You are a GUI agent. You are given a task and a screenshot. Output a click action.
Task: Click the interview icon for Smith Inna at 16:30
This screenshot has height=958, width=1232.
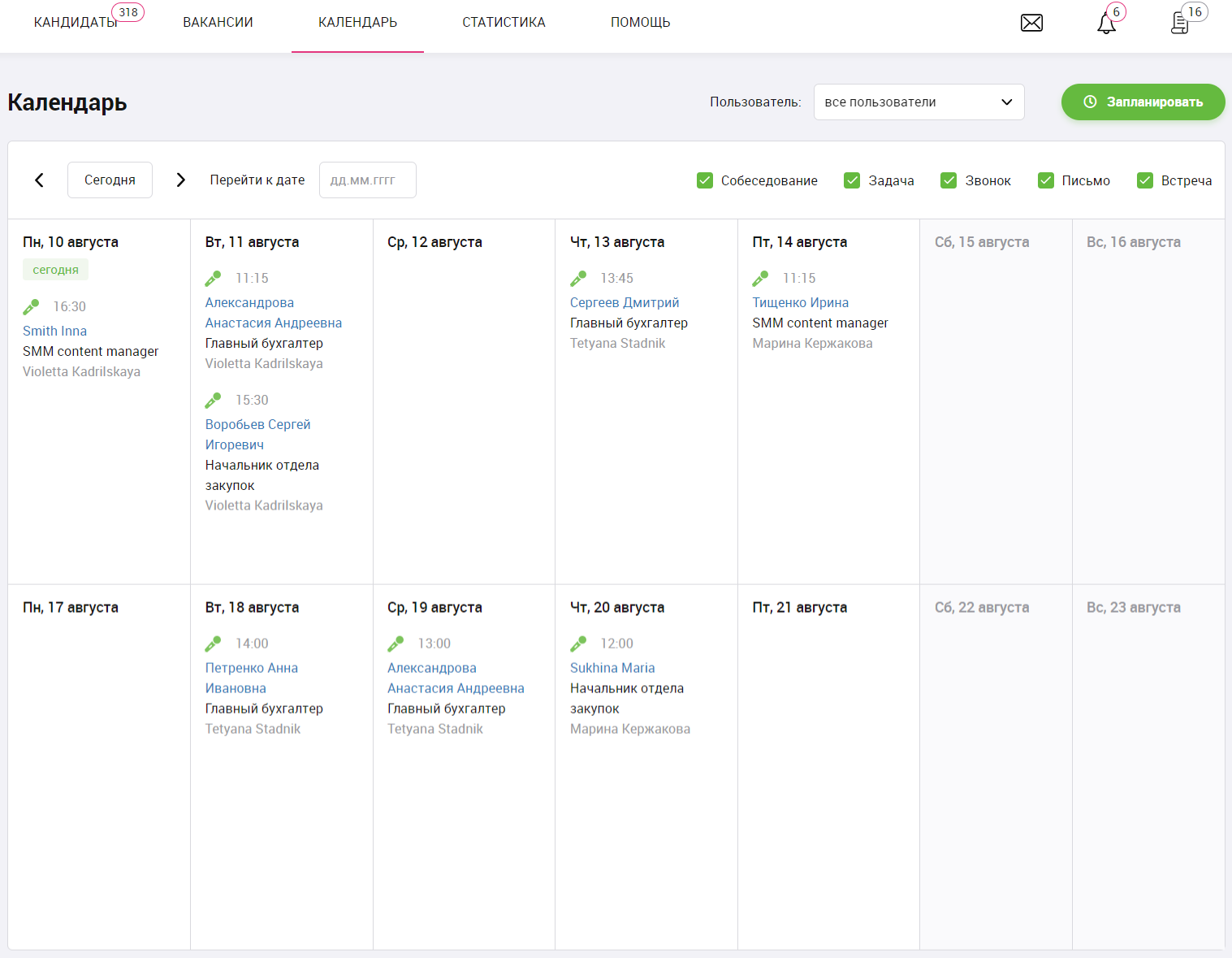click(31, 306)
